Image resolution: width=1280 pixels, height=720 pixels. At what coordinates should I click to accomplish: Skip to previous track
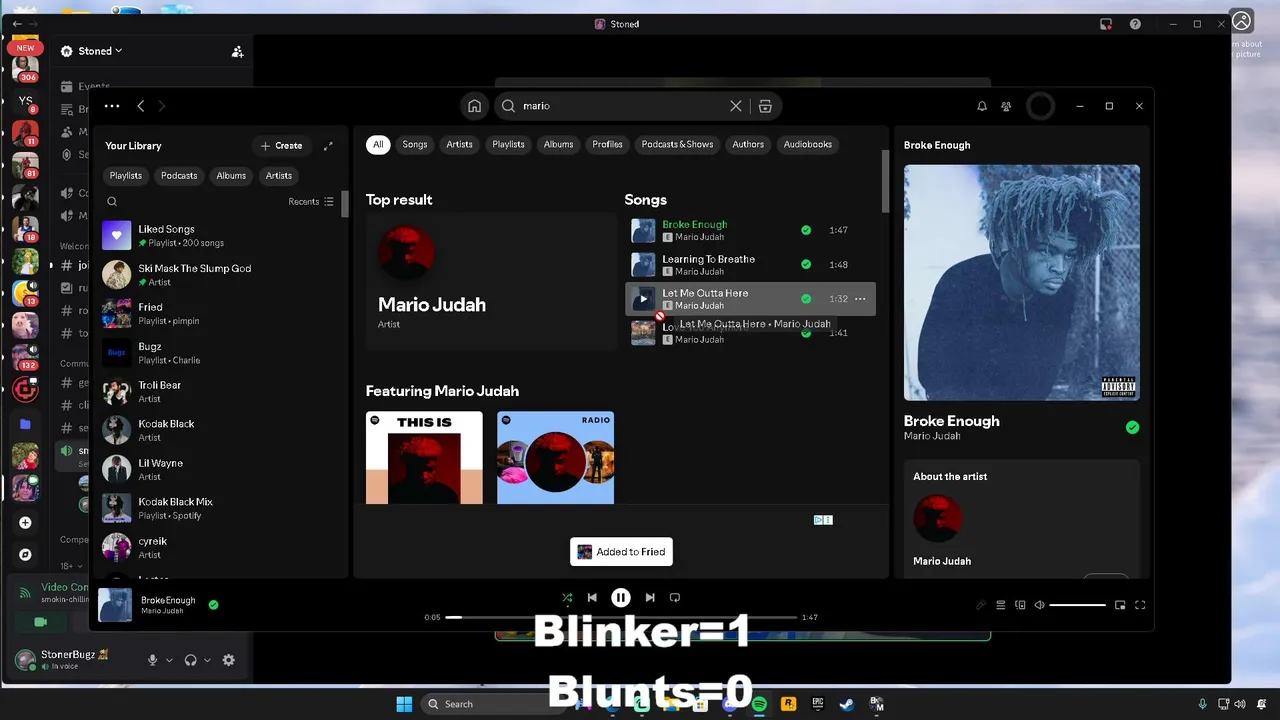point(592,598)
